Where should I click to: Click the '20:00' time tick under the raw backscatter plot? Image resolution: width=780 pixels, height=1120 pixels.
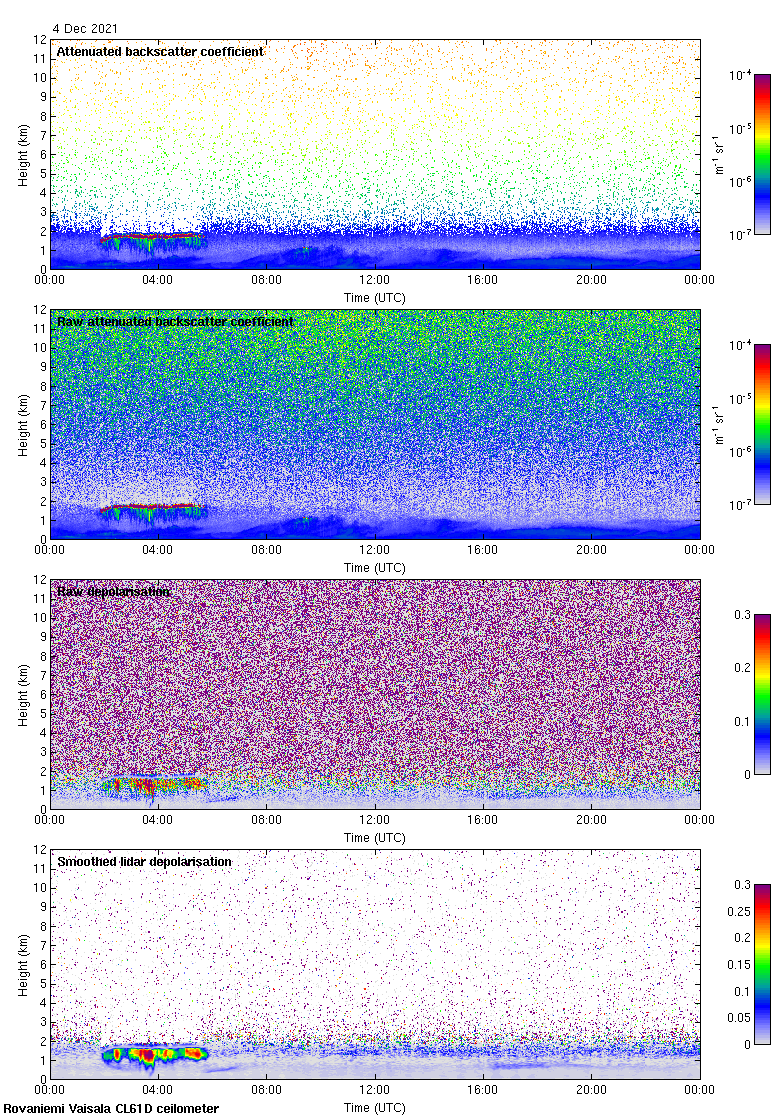pyautogui.click(x=591, y=550)
